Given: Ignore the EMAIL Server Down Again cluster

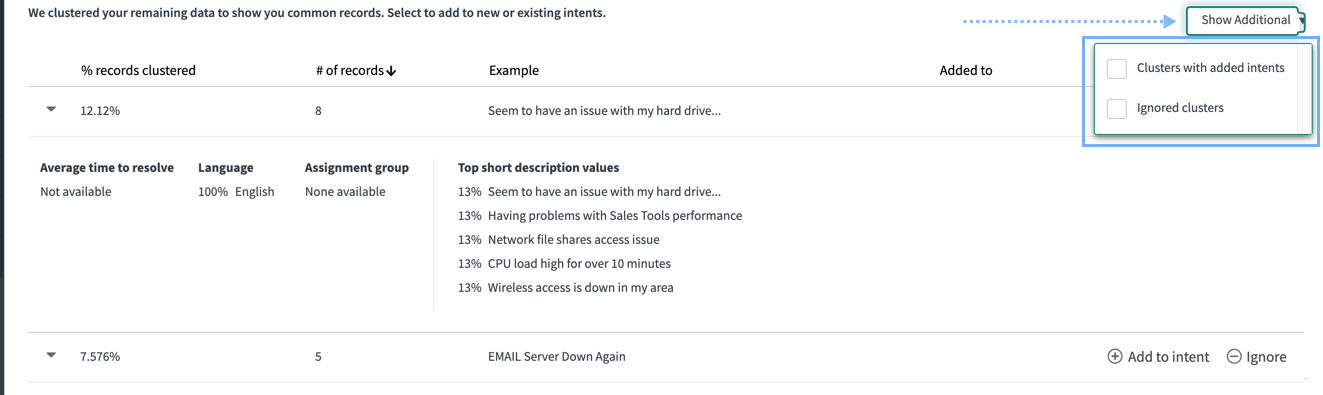Looking at the screenshot, I should pyautogui.click(x=1256, y=357).
